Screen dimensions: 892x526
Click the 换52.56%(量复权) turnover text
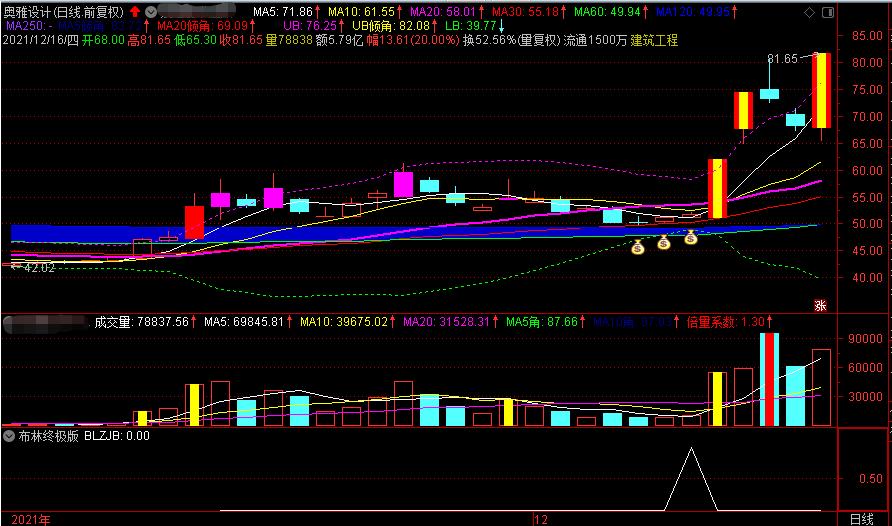[511, 40]
